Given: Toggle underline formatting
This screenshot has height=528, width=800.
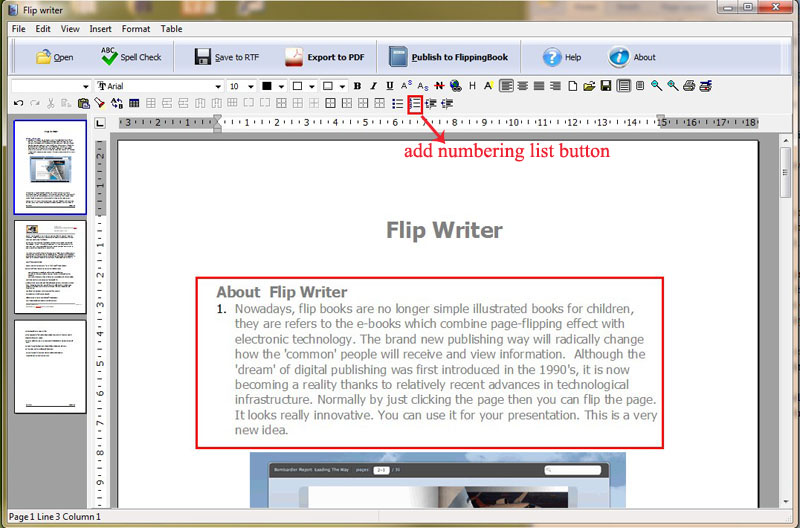Looking at the screenshot, I should pyautogui.click(x=390, y=86).
